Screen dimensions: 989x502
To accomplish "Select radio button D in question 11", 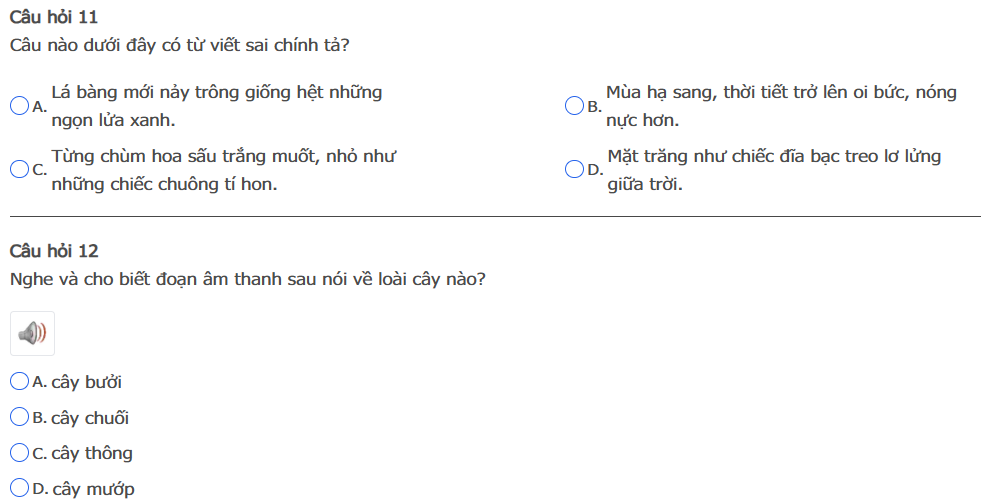I will pyautogui.click(x=574, y=170).
